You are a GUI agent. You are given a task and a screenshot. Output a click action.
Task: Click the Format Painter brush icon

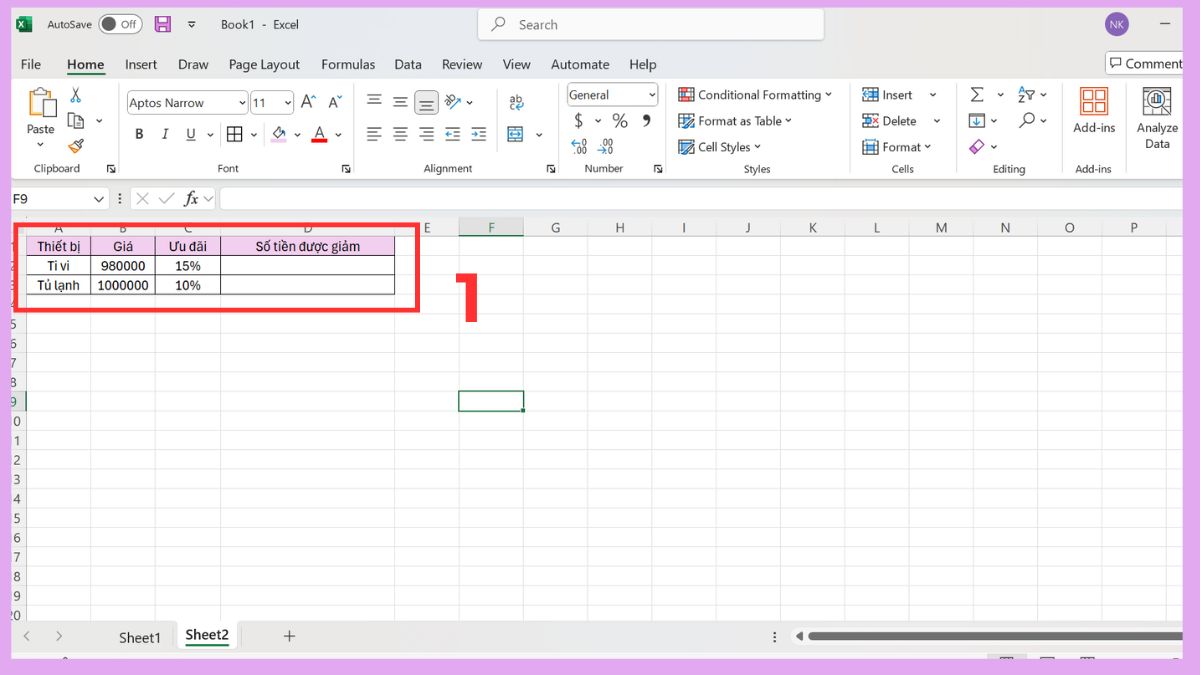tap(76, 146)
